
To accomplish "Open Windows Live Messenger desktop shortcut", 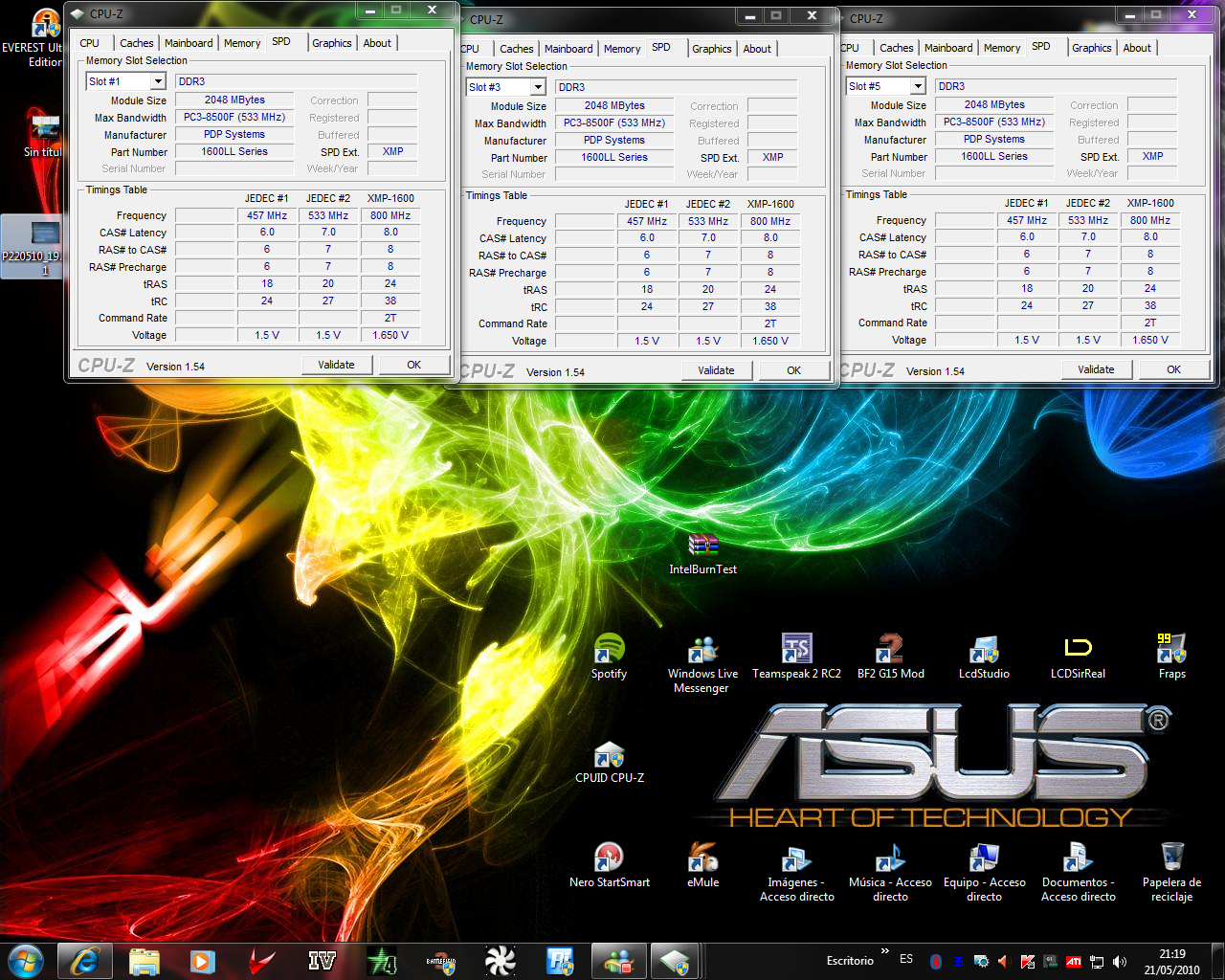I will tap(702, 650).
